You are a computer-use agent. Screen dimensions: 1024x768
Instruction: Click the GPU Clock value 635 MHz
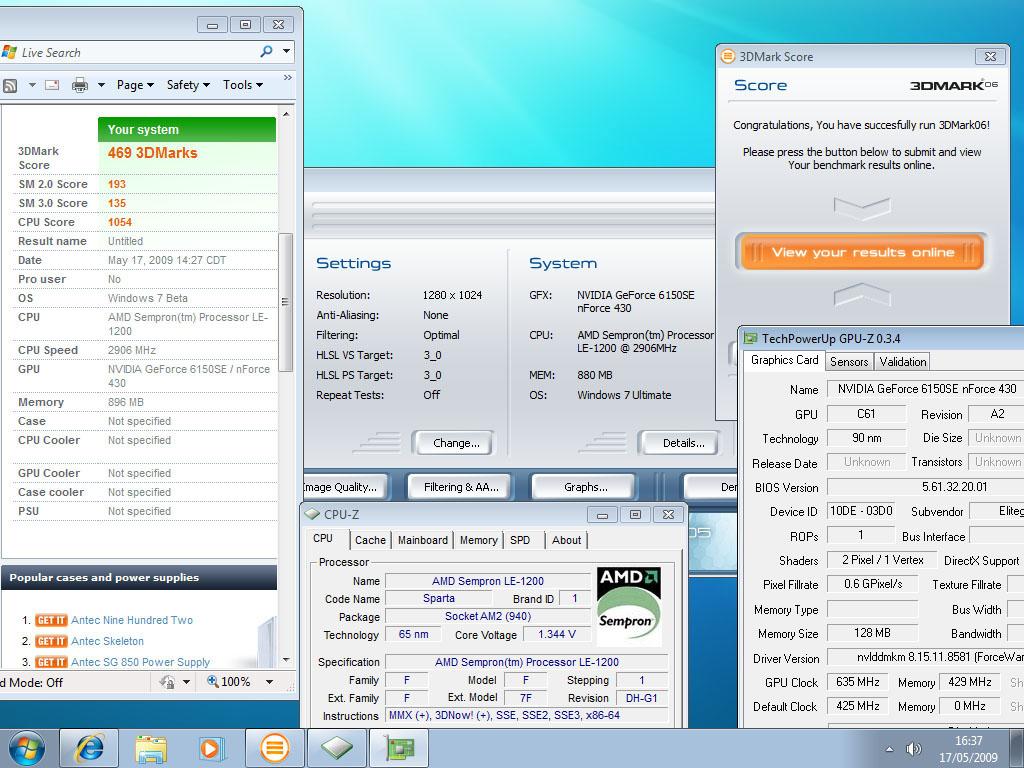[857, 682]
